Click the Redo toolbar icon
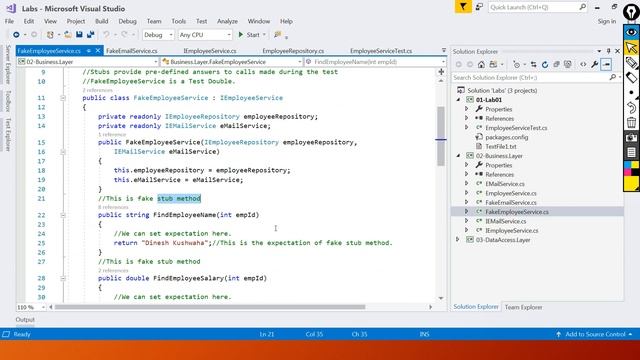The height and width of the screenshot is (360, 640). pos(124,35)
